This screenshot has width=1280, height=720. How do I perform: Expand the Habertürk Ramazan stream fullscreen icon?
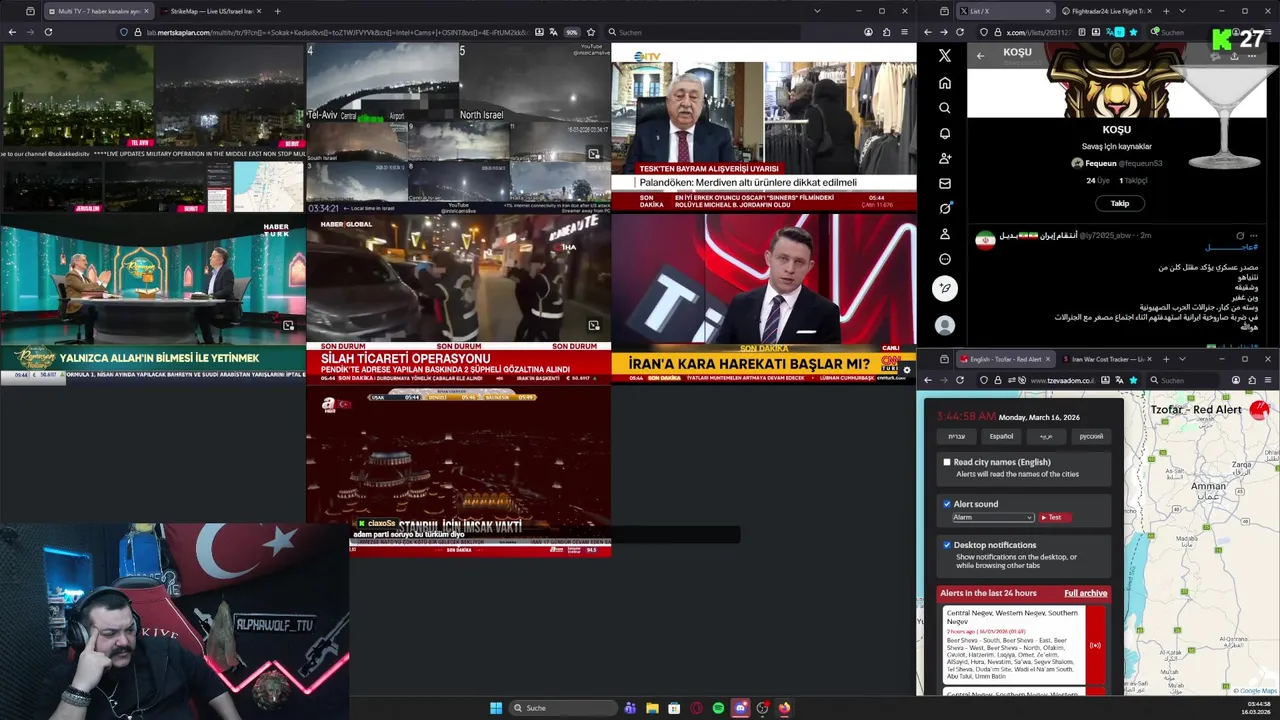point(288,325)
